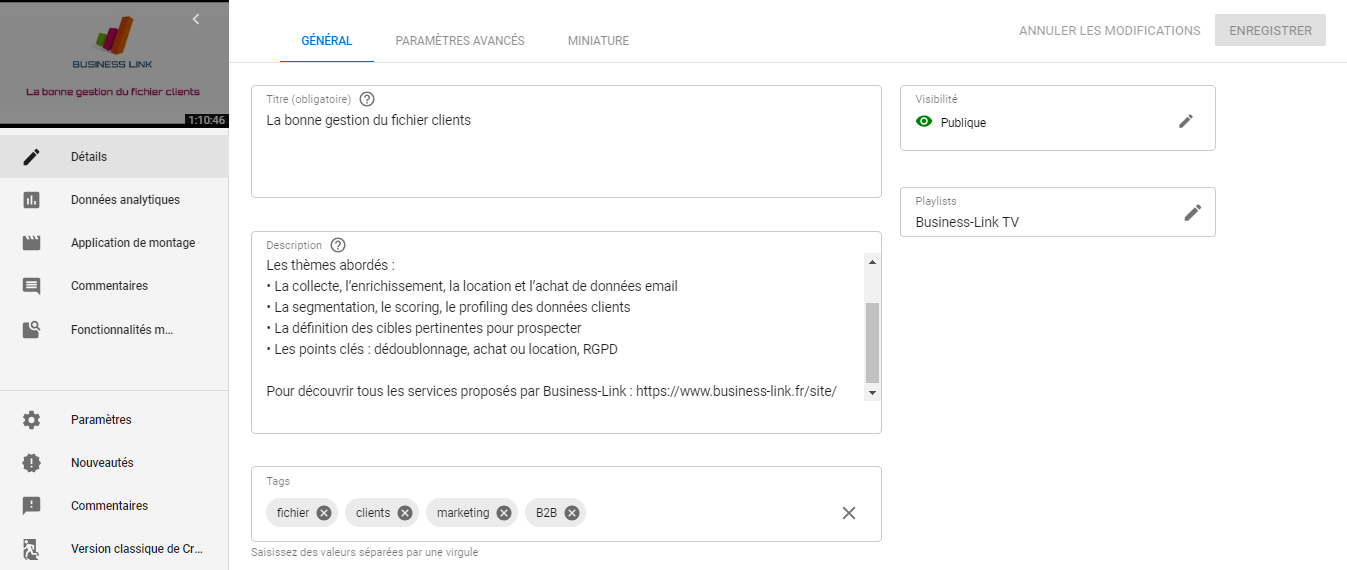
Task: Click Annuler les modifications
Action: (1110, 31)
